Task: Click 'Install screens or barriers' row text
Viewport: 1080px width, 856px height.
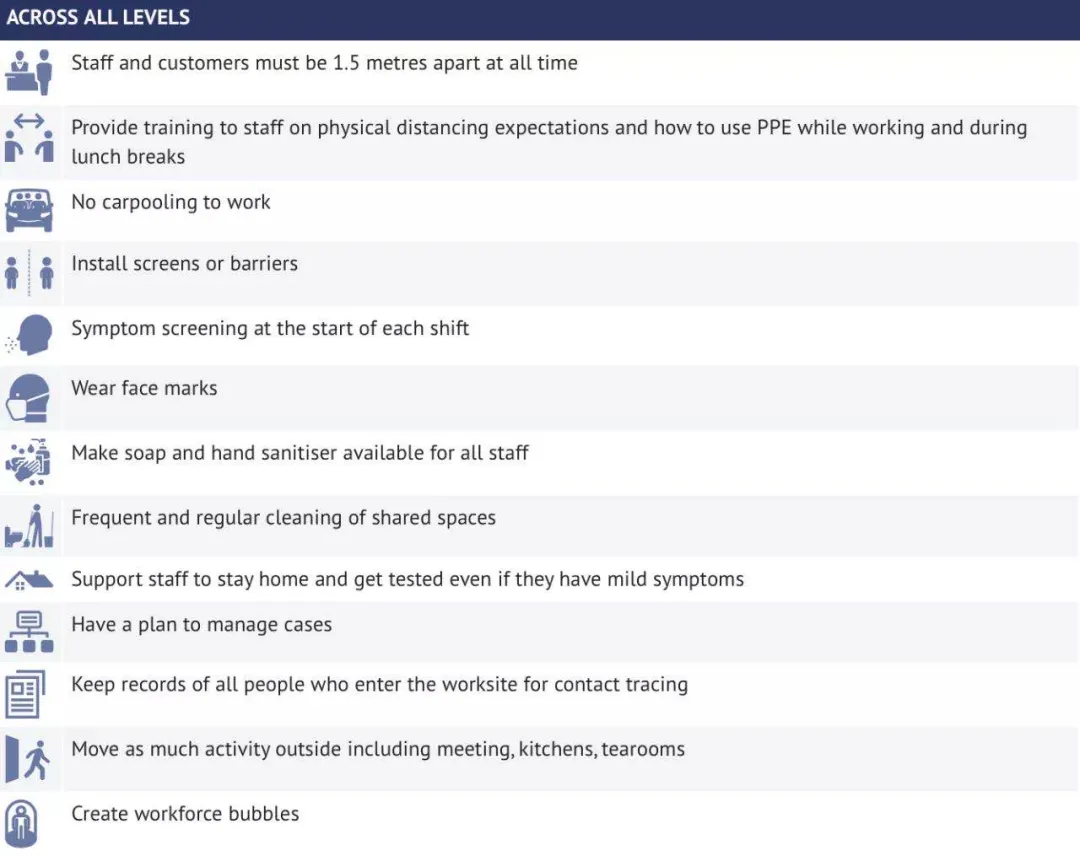Action: tap(185, 264)
